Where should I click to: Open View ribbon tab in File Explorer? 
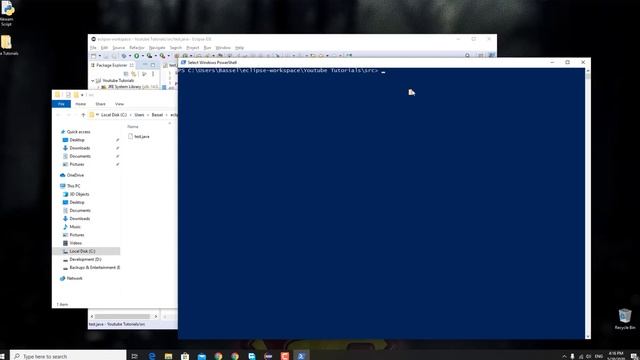[119, 104]
